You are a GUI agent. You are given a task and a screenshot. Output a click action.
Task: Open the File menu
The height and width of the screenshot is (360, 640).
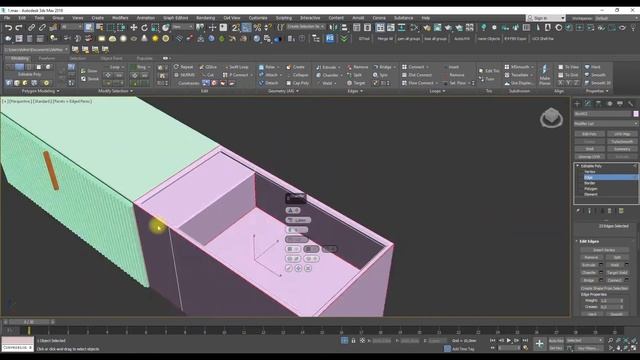pos(7,18)
